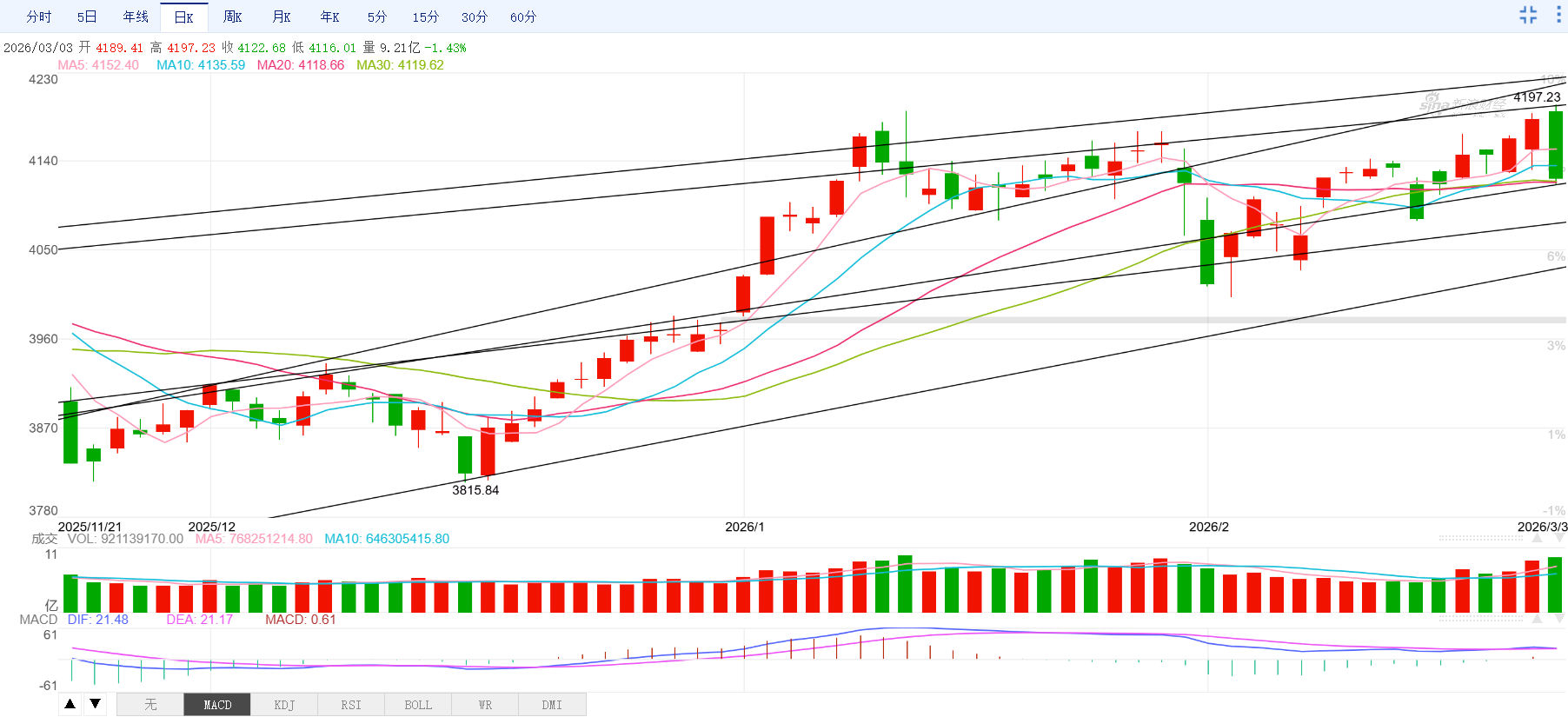Move MACD panel down with gray triangle
The height and width of the screenshot is (717, 1568).
(x=1560, y=619)
